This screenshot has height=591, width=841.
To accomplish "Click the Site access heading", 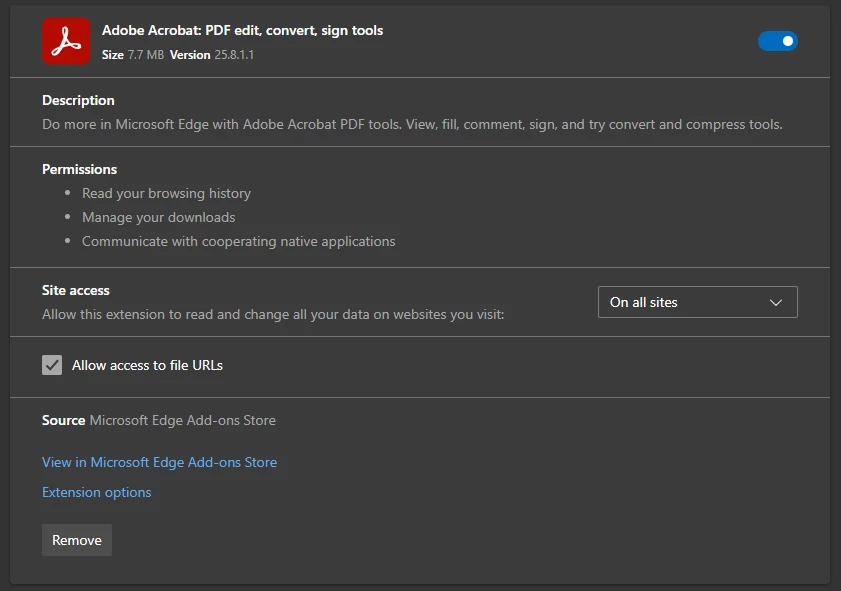I will coord(76,290).
